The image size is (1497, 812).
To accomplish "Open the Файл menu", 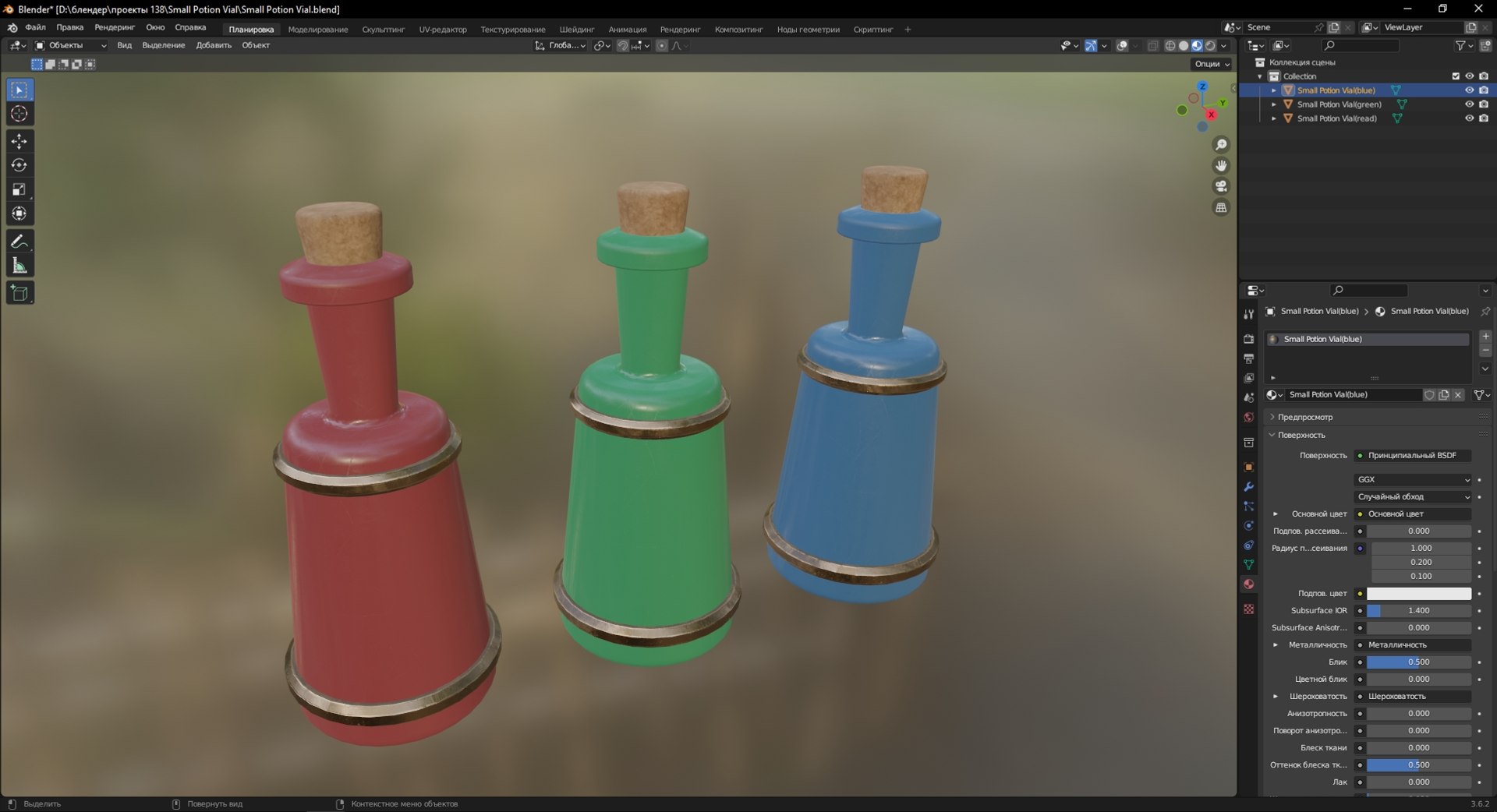I will [35, 27].
